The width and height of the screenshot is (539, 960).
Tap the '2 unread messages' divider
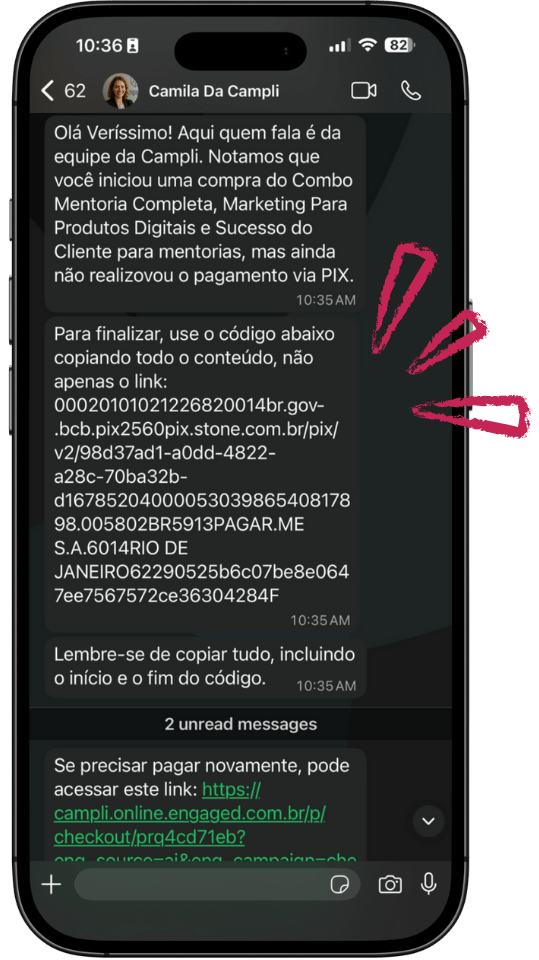click(241, 724)
